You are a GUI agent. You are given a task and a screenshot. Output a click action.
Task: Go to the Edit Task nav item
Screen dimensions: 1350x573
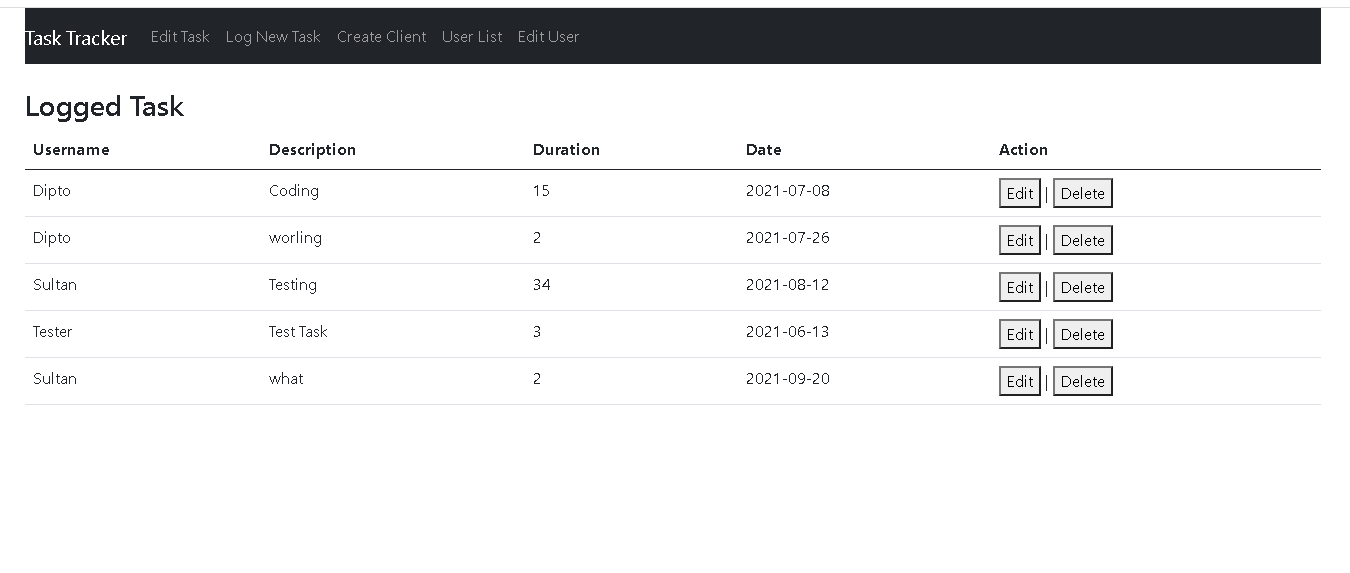(x=180, y=37)
